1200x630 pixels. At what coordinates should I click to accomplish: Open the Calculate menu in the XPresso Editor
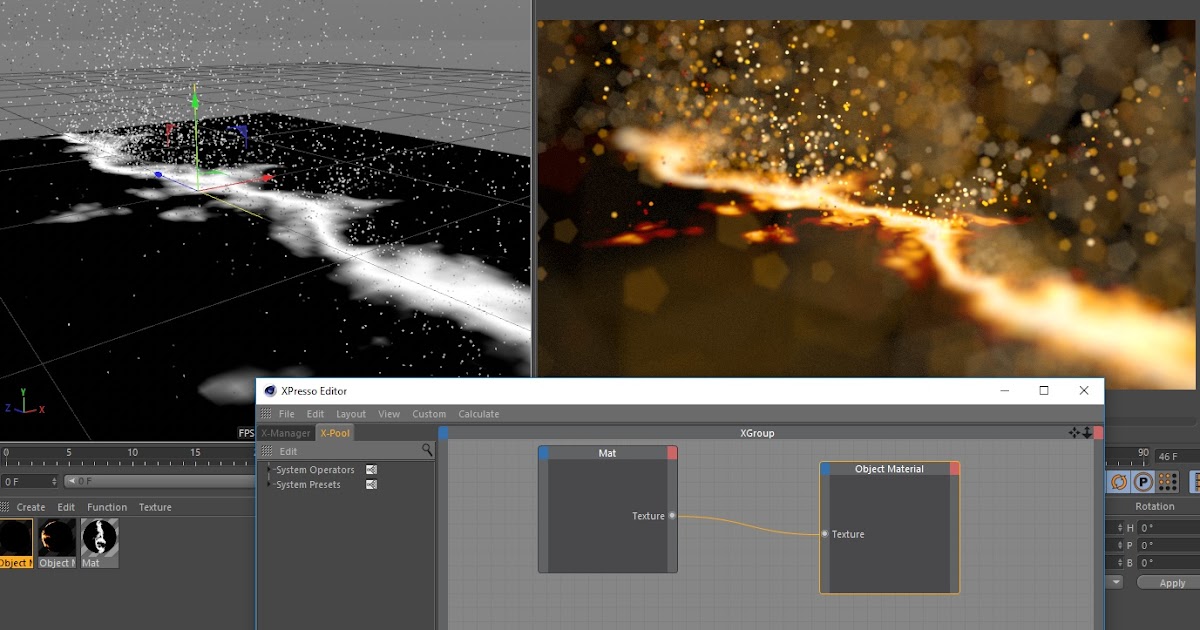point(479,413)
